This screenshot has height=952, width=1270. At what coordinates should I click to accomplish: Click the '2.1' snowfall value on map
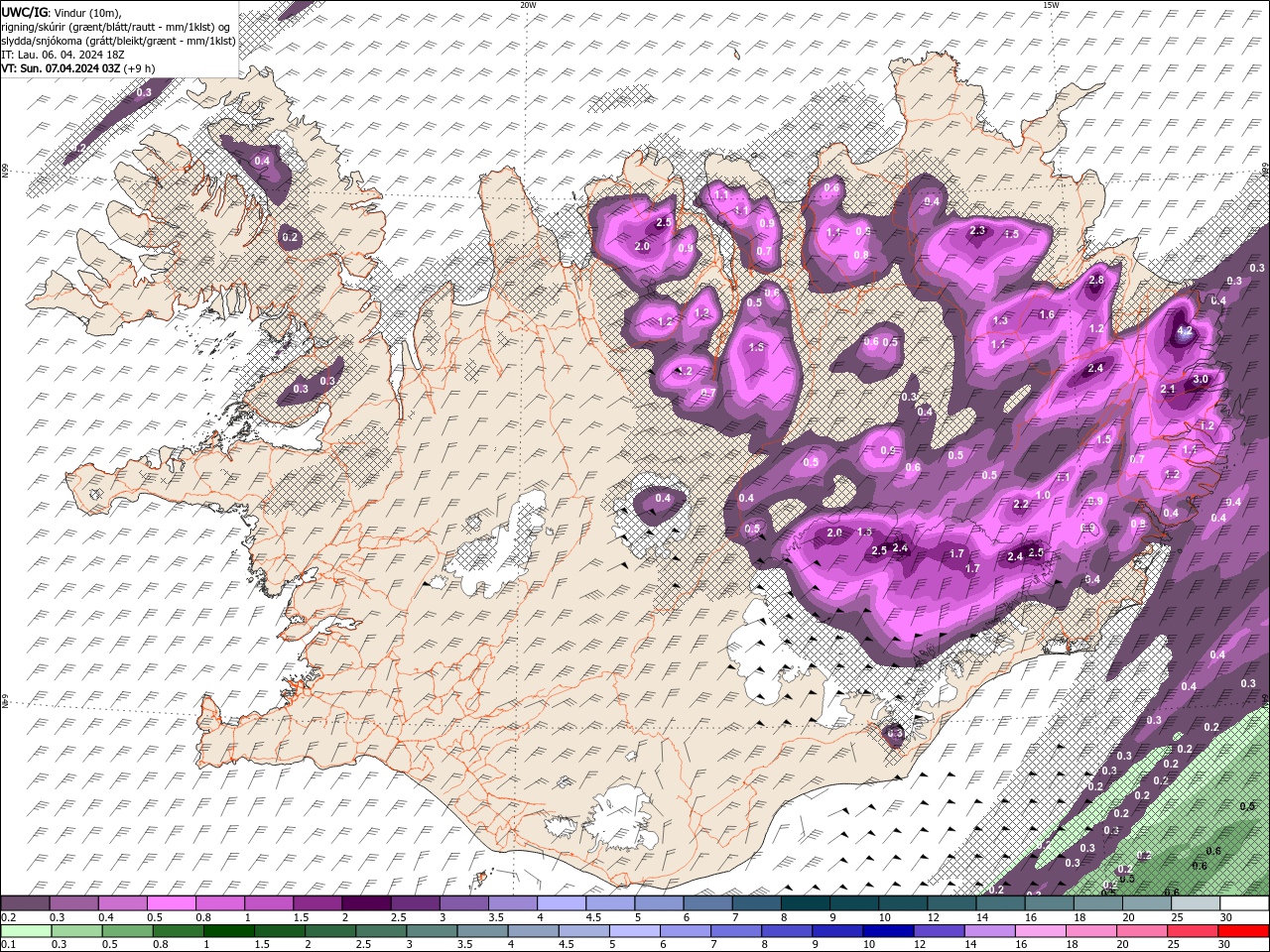click(x=1168, y=389)
